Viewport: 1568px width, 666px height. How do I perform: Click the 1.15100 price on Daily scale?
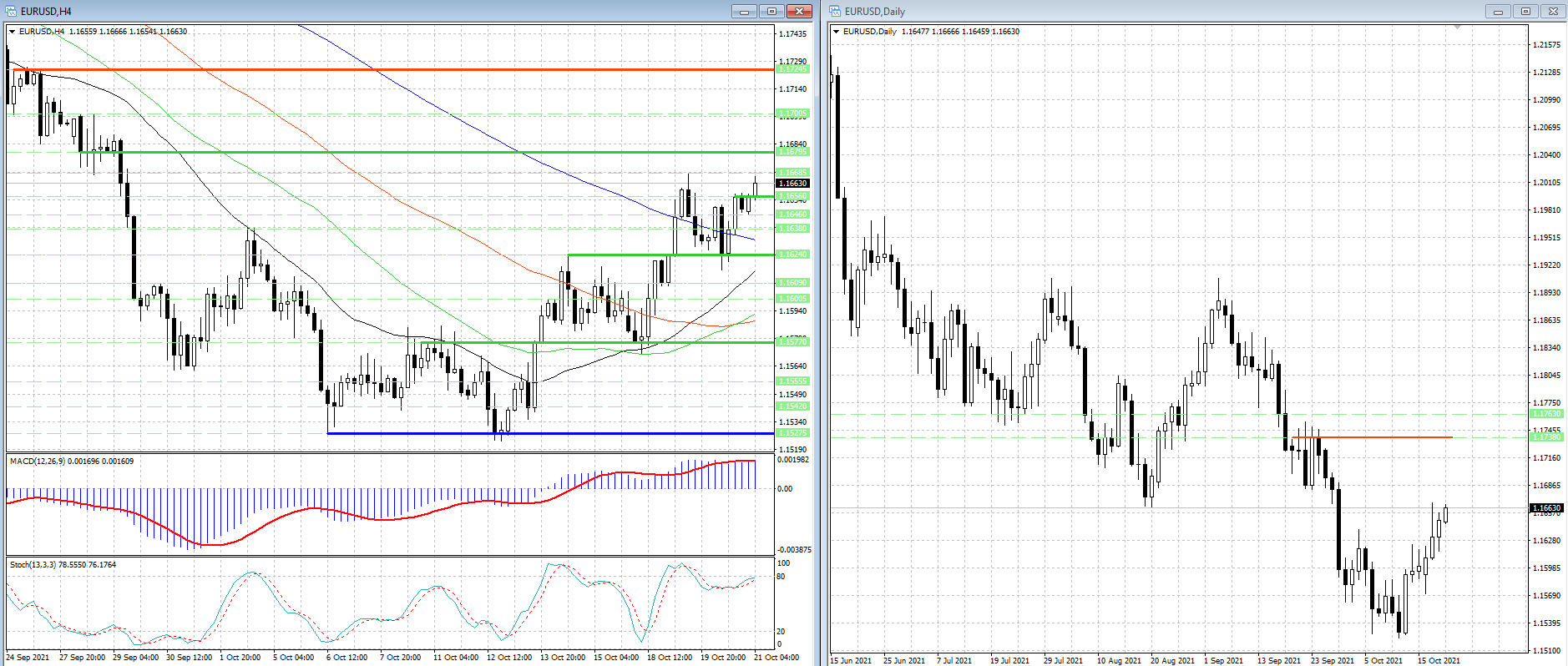click(x=1547, y=650)
